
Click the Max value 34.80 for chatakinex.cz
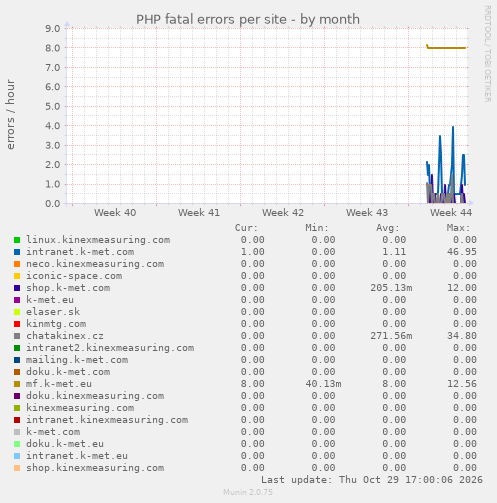462,336
